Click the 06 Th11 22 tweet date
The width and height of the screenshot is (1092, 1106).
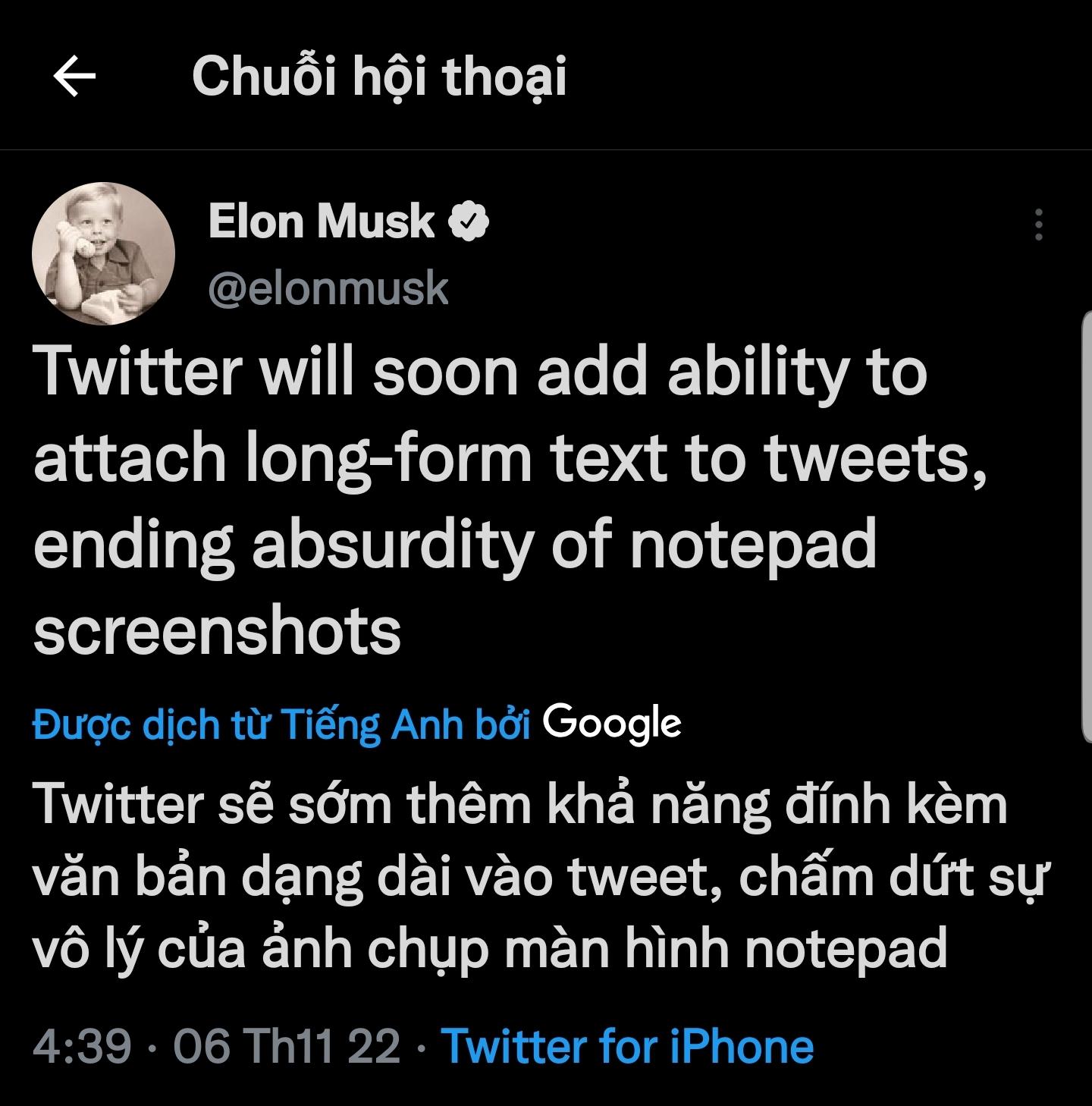(x=286, y=1046)
